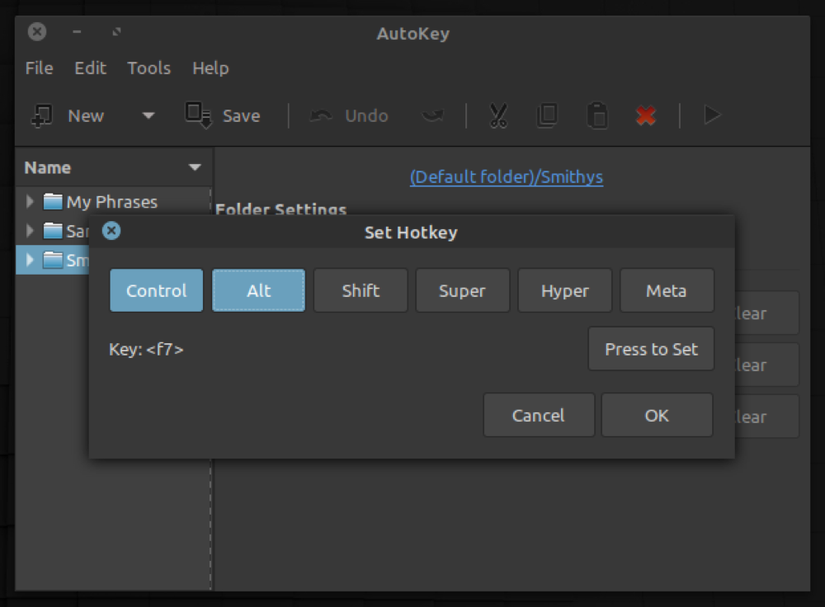Click the Redo toolbar icon

[433, 115]
